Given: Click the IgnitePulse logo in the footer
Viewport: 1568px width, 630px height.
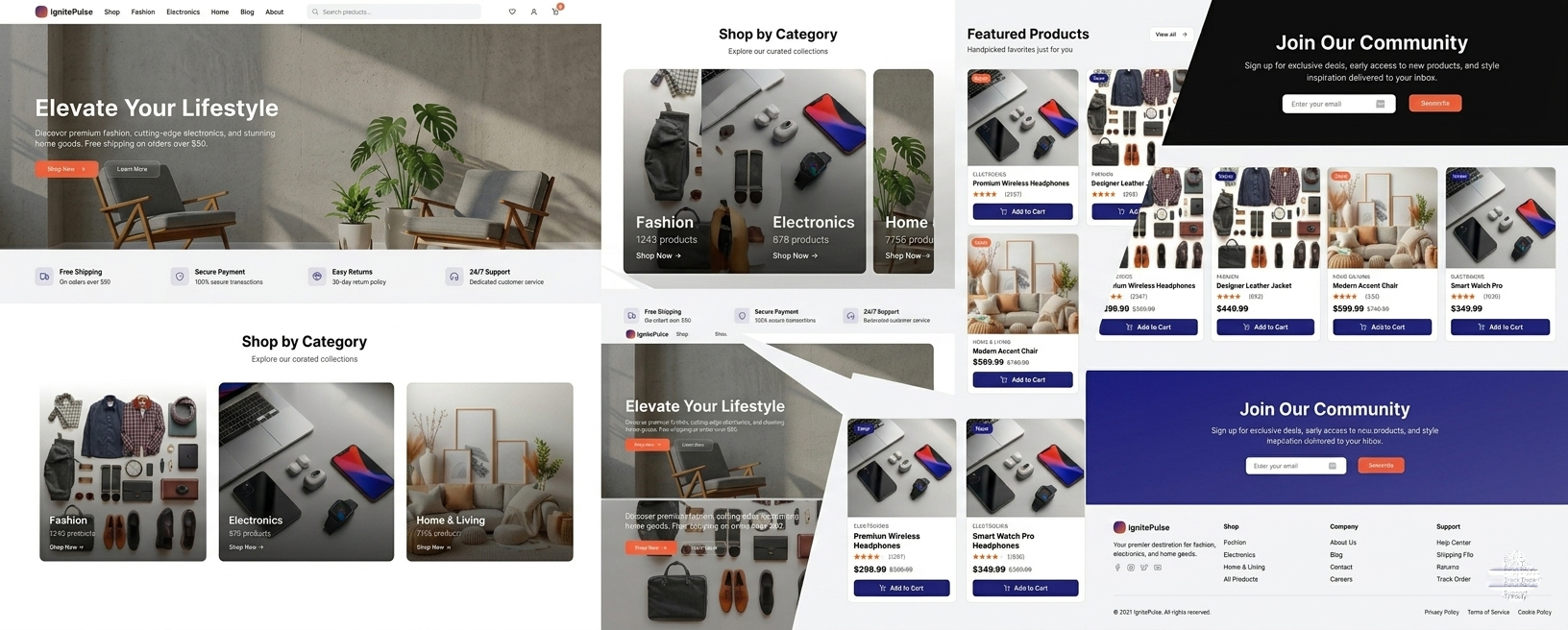Looking at the screenshot, I should pos(1141,527).
